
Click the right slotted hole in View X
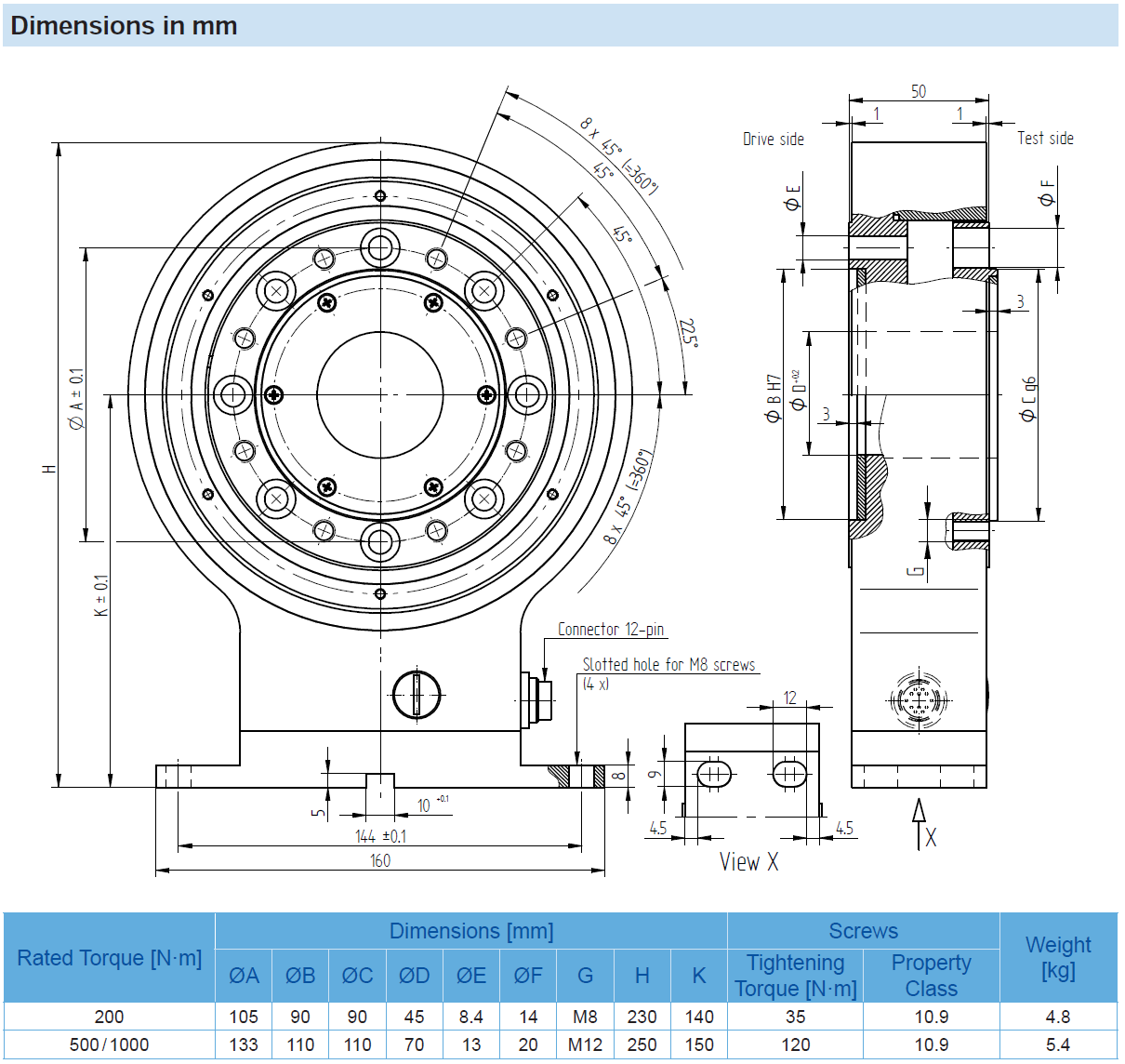[789, 774]
